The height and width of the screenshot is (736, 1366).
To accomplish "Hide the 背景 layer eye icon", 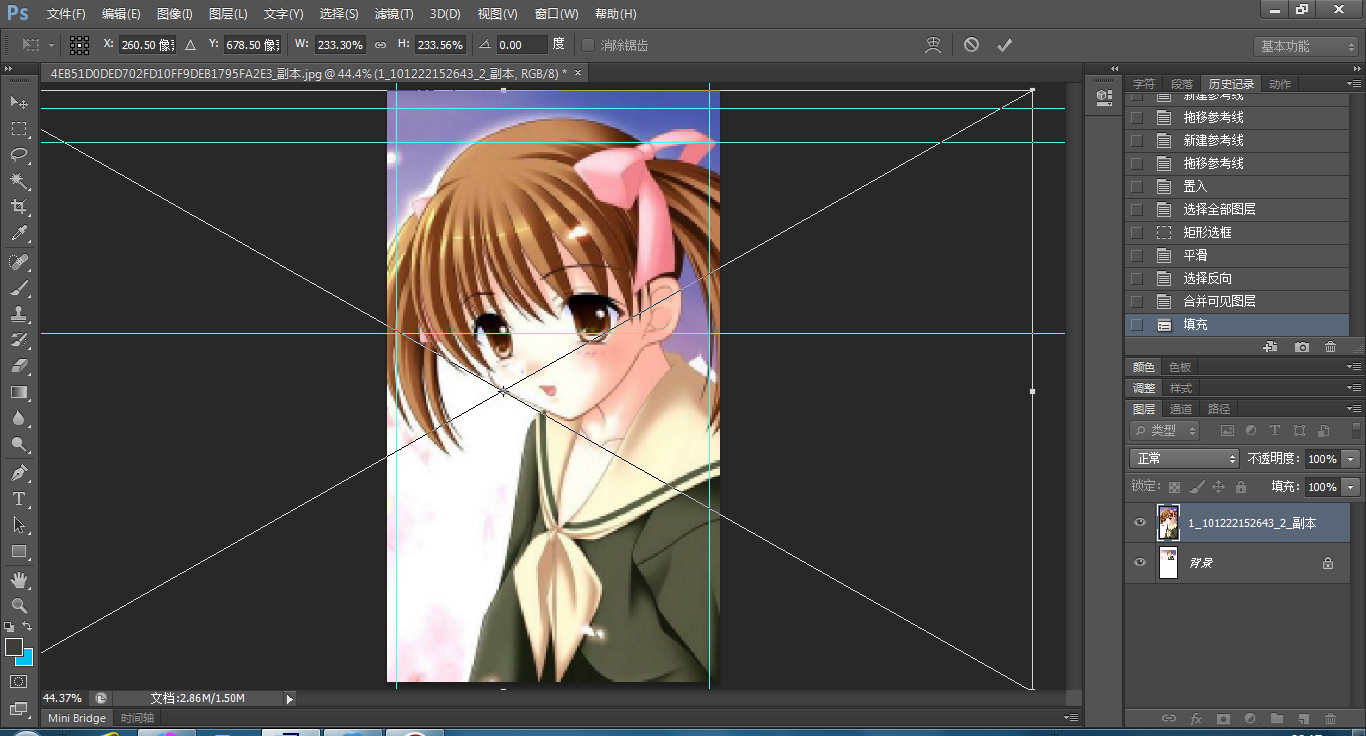I will pos(1139,563).
